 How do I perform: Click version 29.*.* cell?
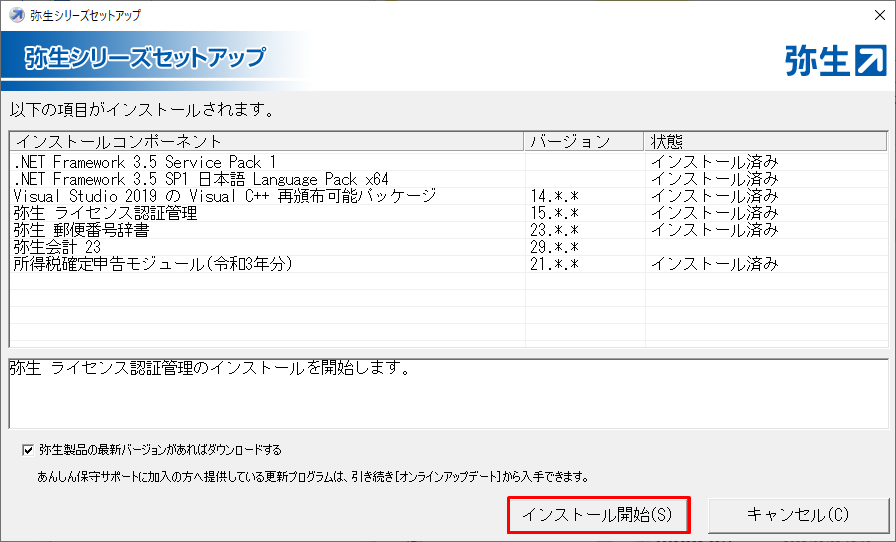click(554, 247)
